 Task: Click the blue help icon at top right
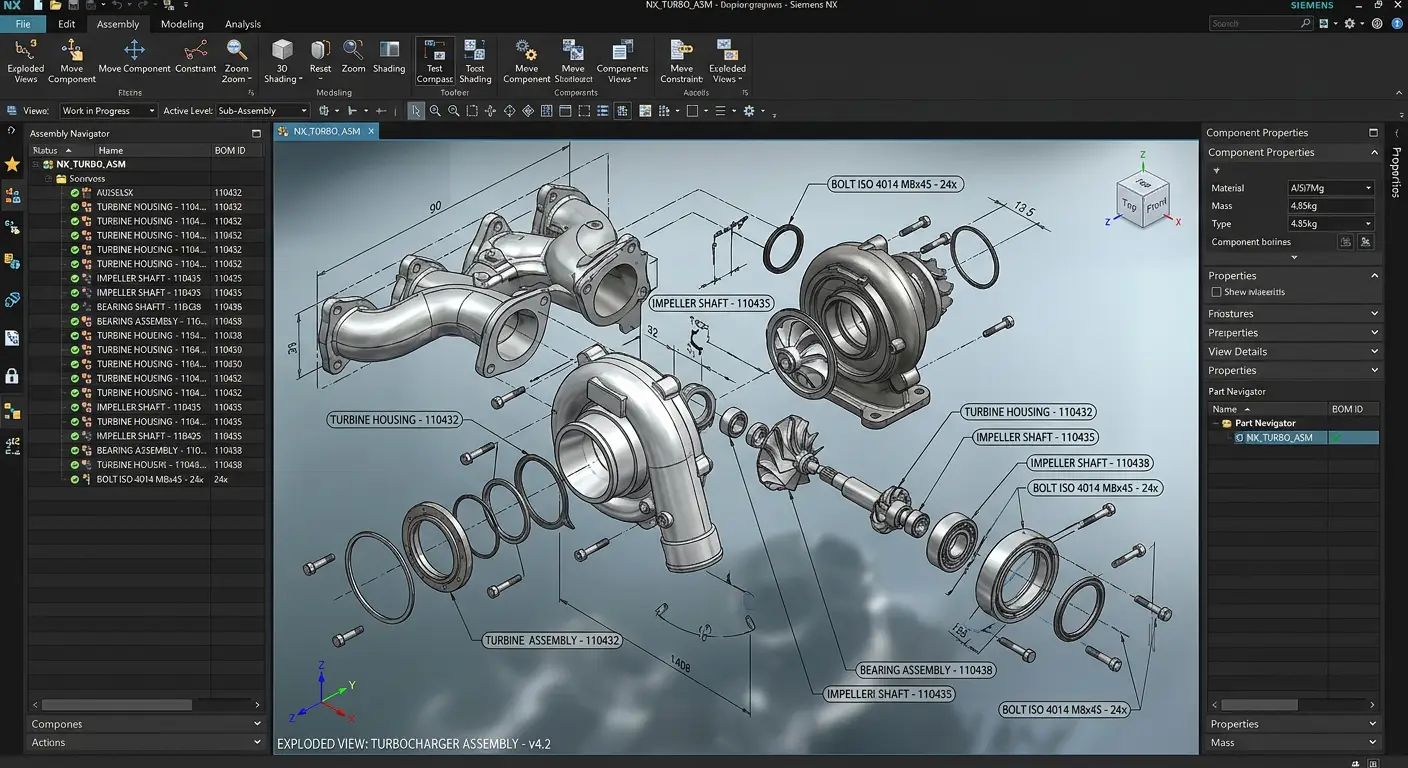1397,23
